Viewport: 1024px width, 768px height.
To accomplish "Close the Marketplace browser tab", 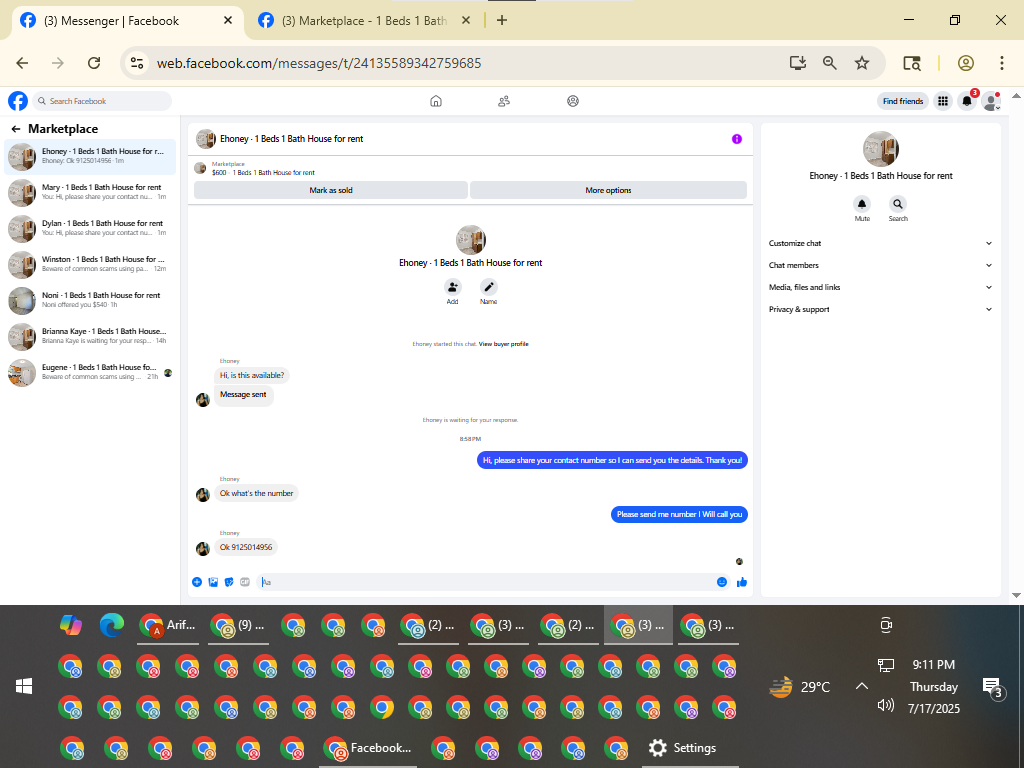I will tap(466, 20).
